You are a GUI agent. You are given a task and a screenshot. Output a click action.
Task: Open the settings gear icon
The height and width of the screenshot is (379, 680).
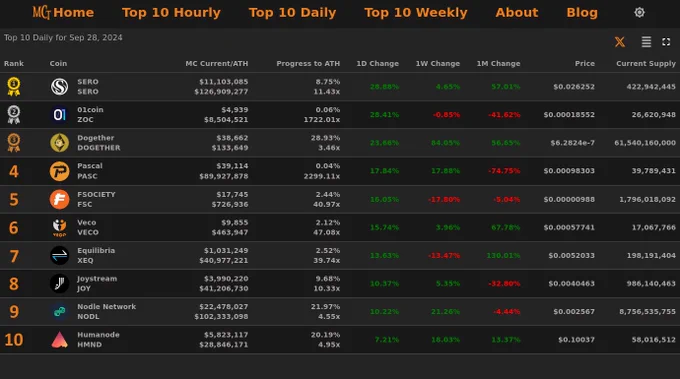639,13
